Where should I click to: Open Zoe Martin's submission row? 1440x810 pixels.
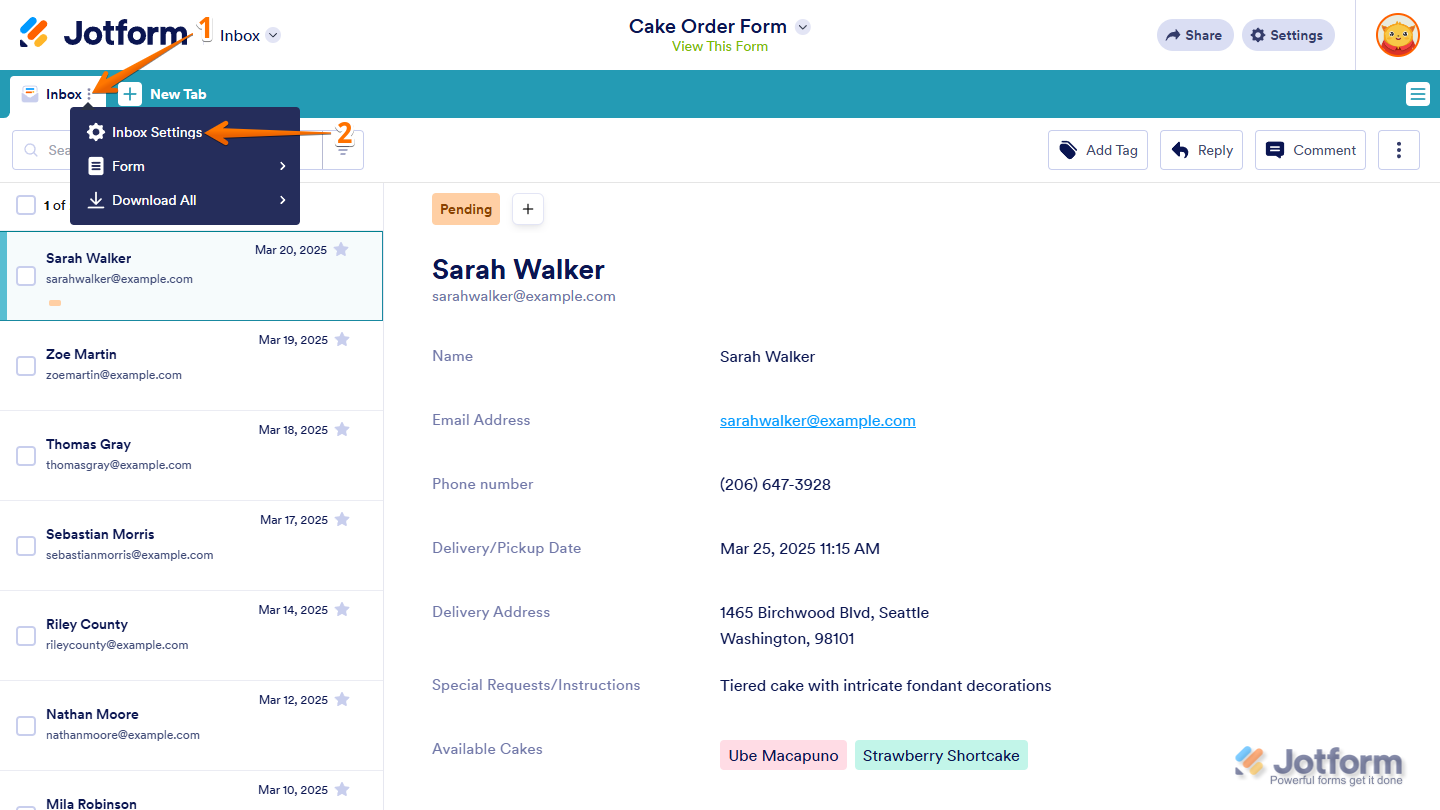click(x=191, y=365)
